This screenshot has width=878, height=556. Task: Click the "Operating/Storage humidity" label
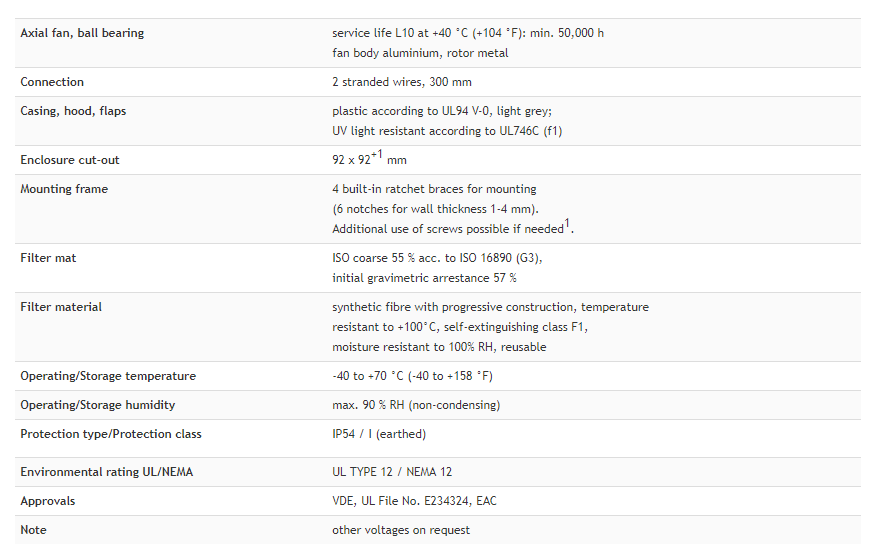(98, 405)
